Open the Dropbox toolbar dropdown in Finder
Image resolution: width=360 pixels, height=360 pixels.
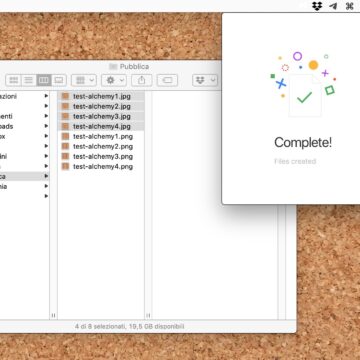[205, 80]
